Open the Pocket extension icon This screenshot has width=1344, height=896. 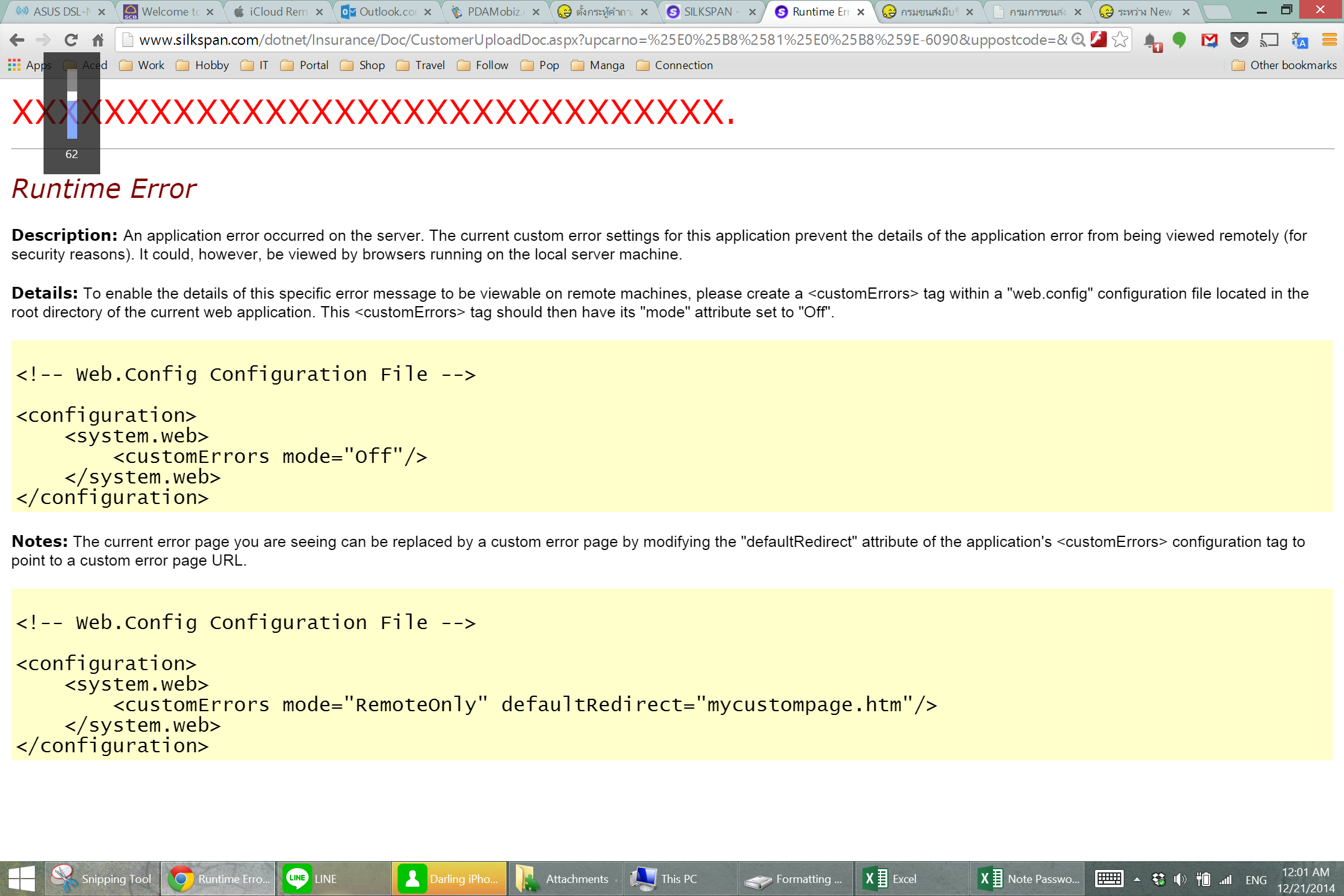coord(1239,40)
